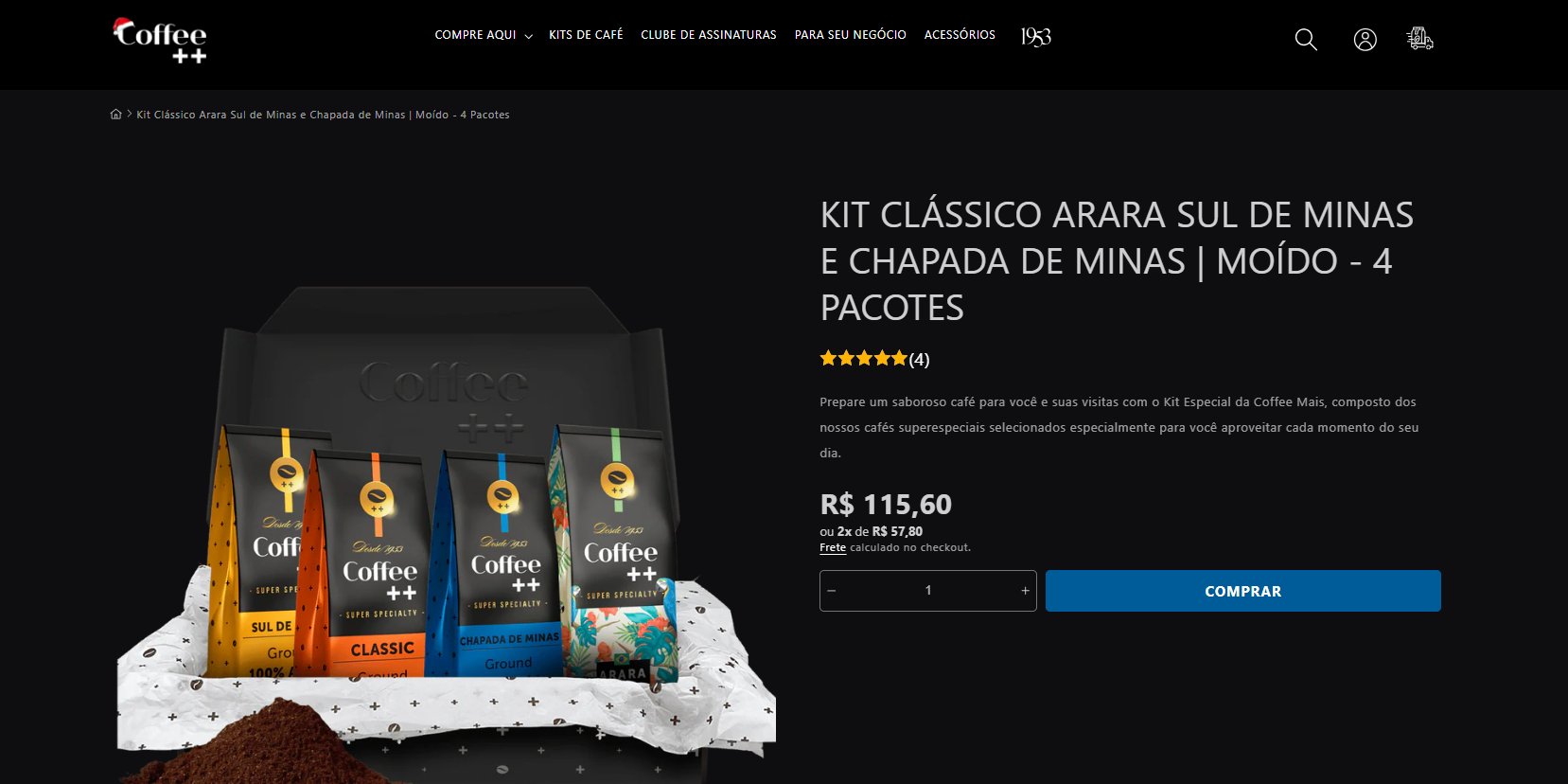
Task: Open Kits de Café menu item
Action: (586, 35)
